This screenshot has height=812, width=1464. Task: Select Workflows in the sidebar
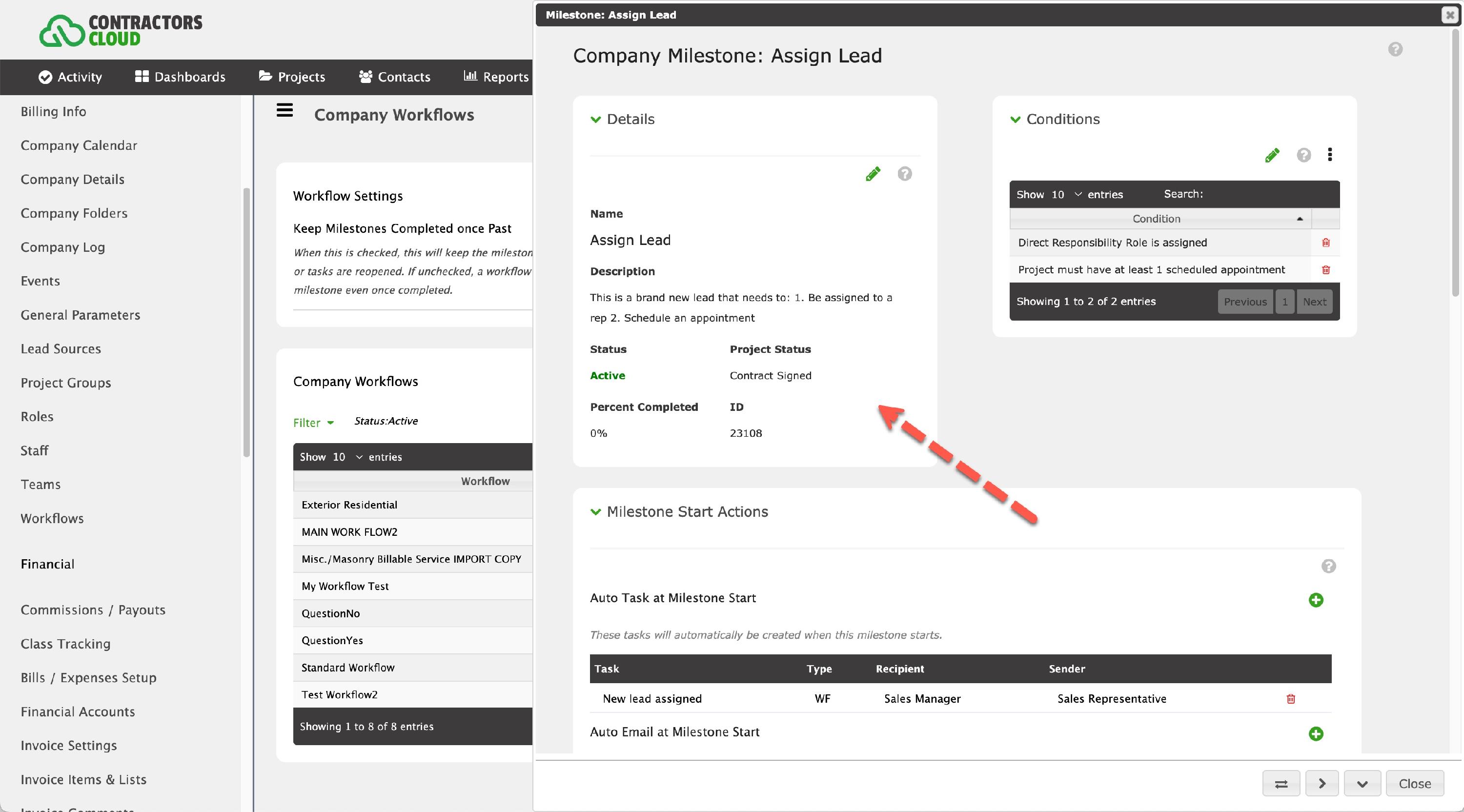52,518
